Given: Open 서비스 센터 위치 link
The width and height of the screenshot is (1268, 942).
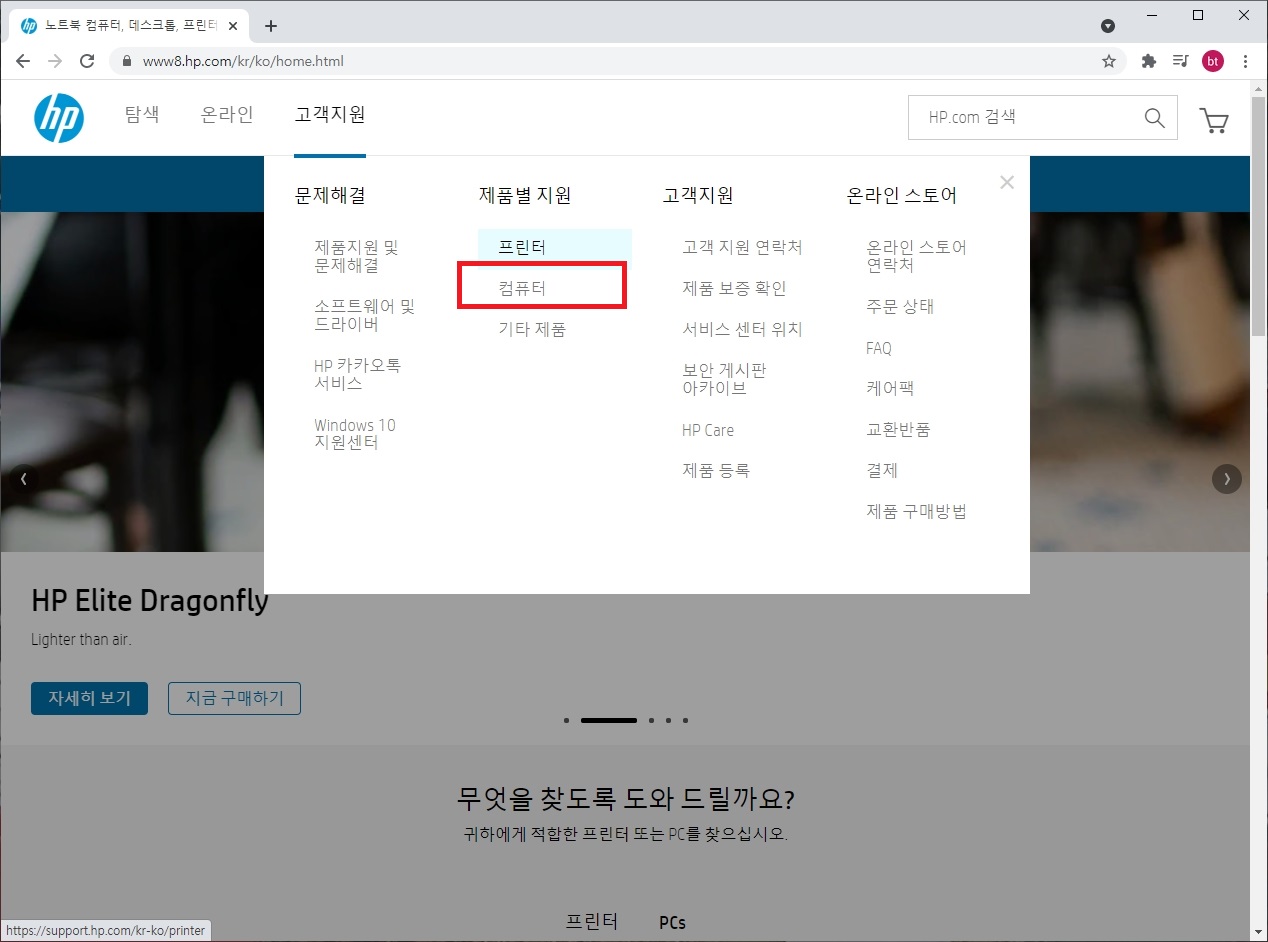Looking at the screenshot, I should [x=742, y=329].
